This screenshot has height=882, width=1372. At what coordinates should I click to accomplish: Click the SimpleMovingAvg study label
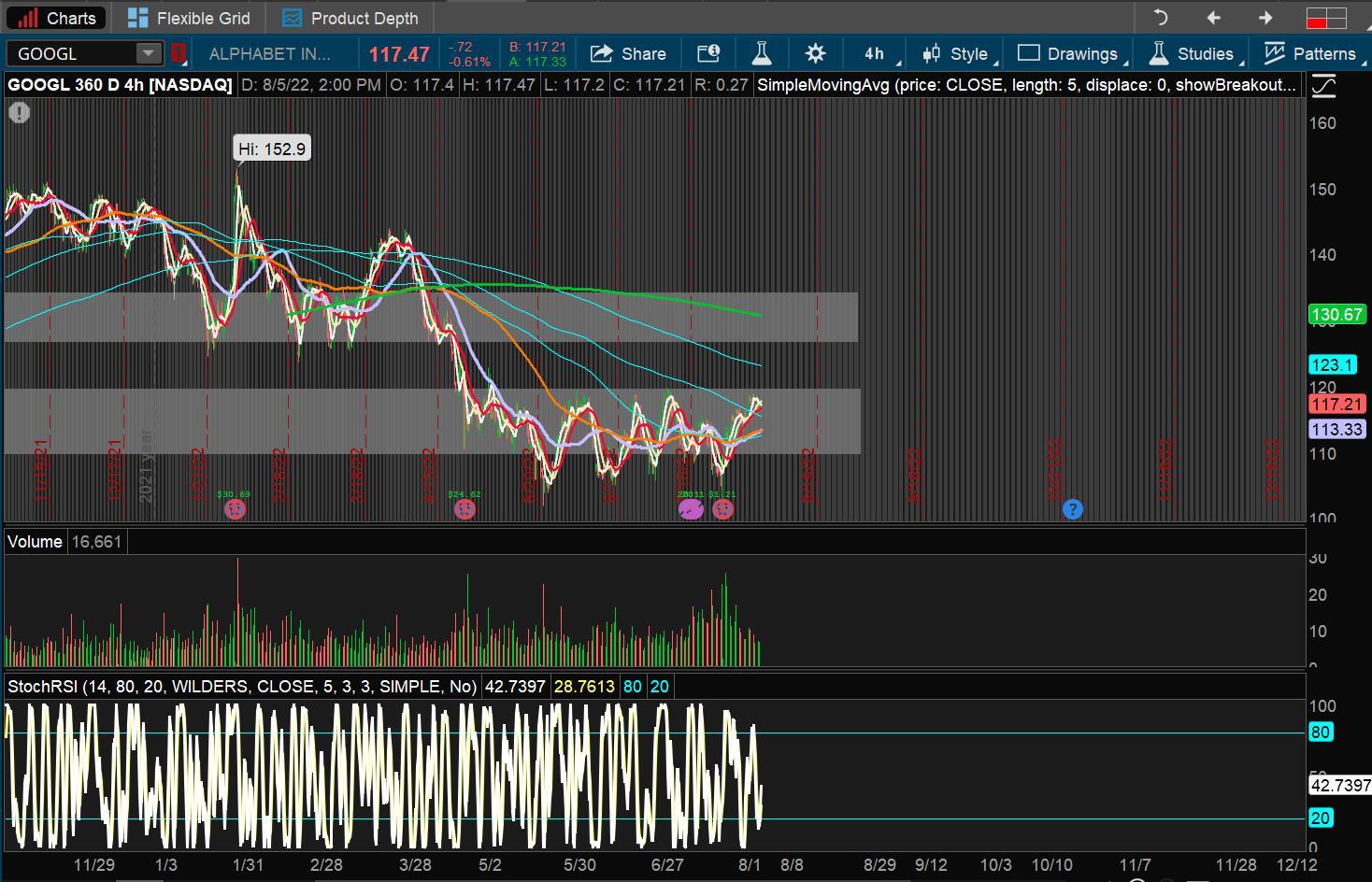(x=1026, y=85)
